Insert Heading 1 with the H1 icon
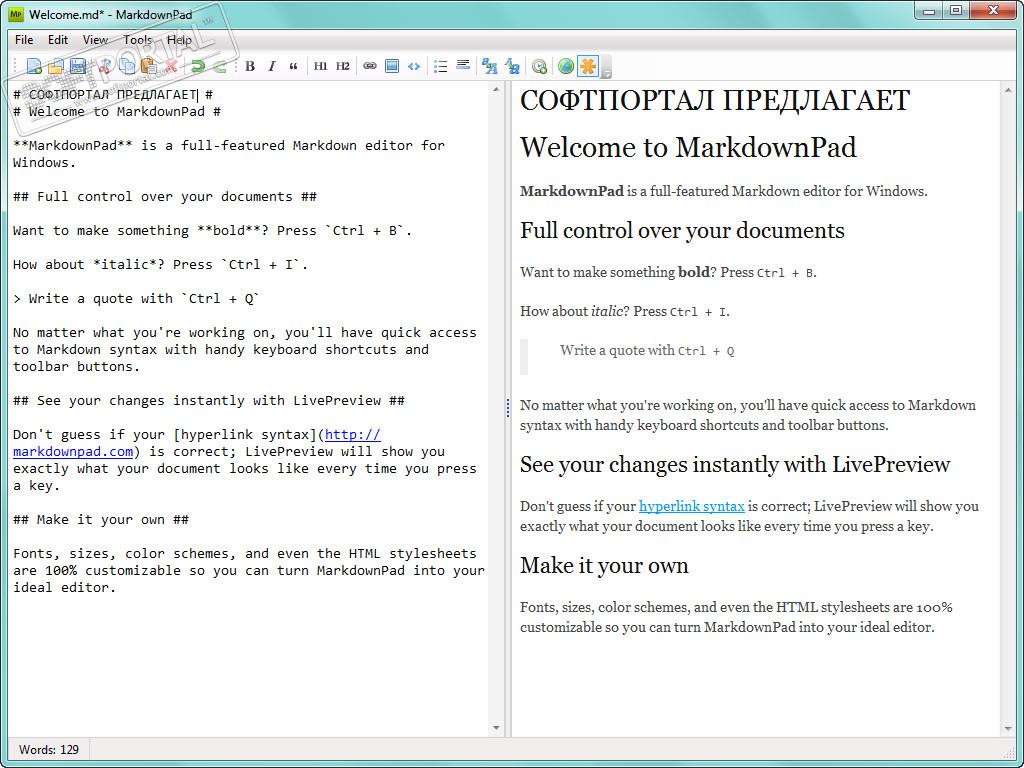The width and height of the screenshot is (1024, 768). [320, 66]
